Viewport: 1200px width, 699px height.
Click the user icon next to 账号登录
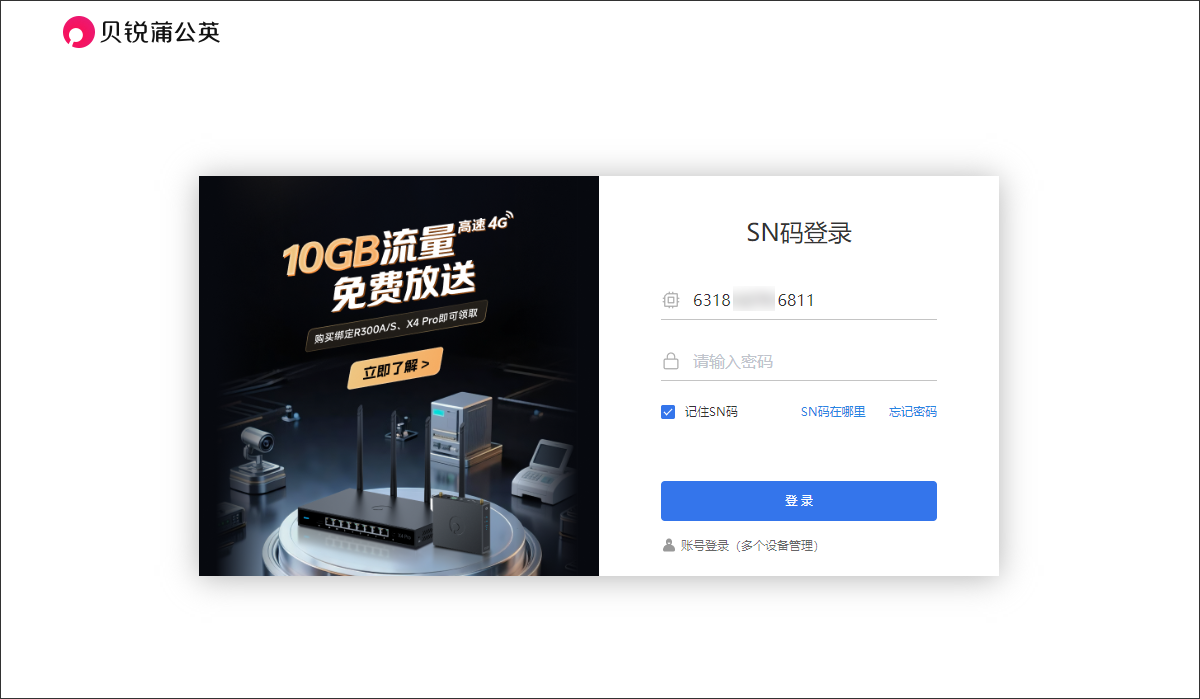click(669, 546)
